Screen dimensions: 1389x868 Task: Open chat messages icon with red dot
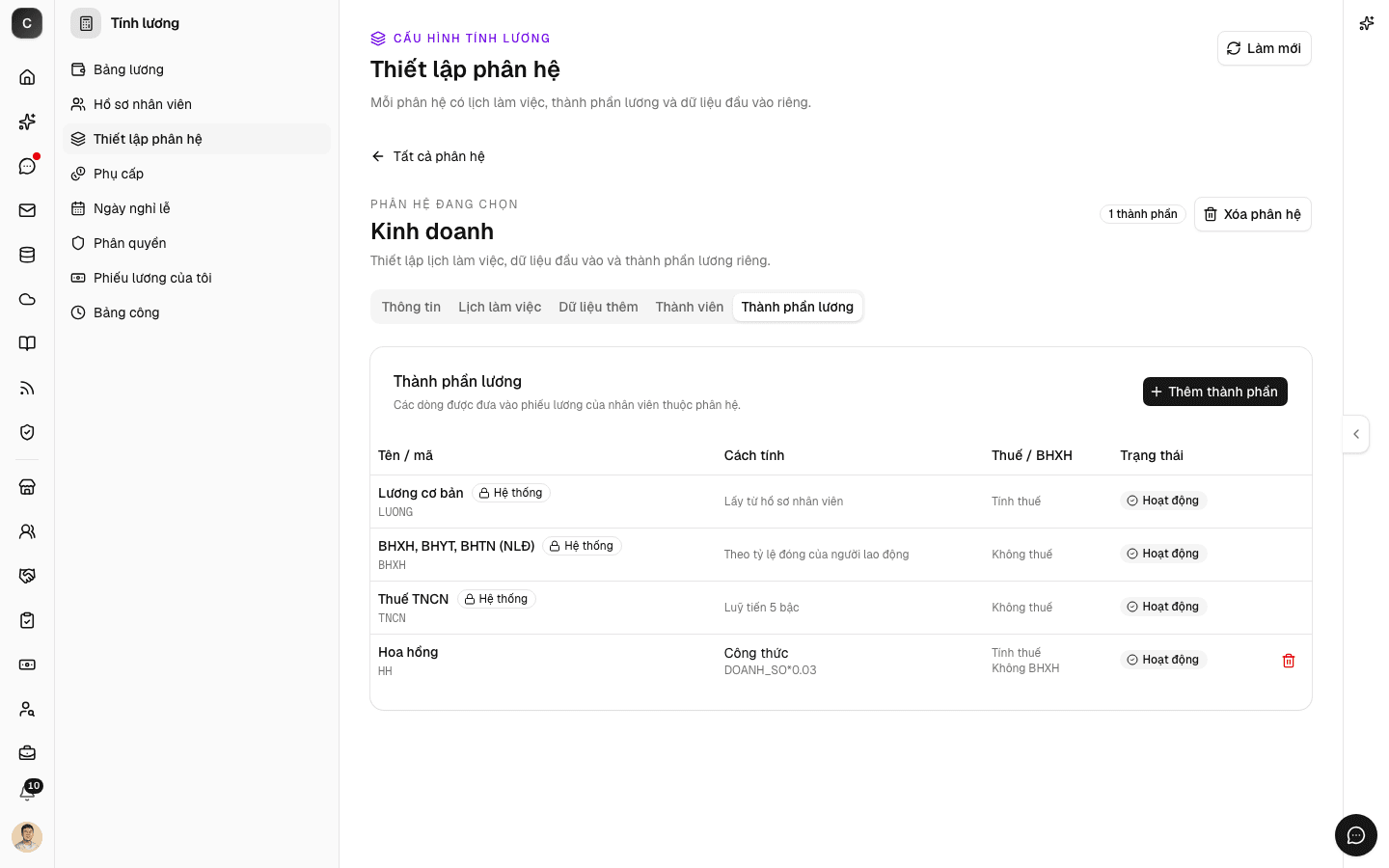tap(27, 166)
